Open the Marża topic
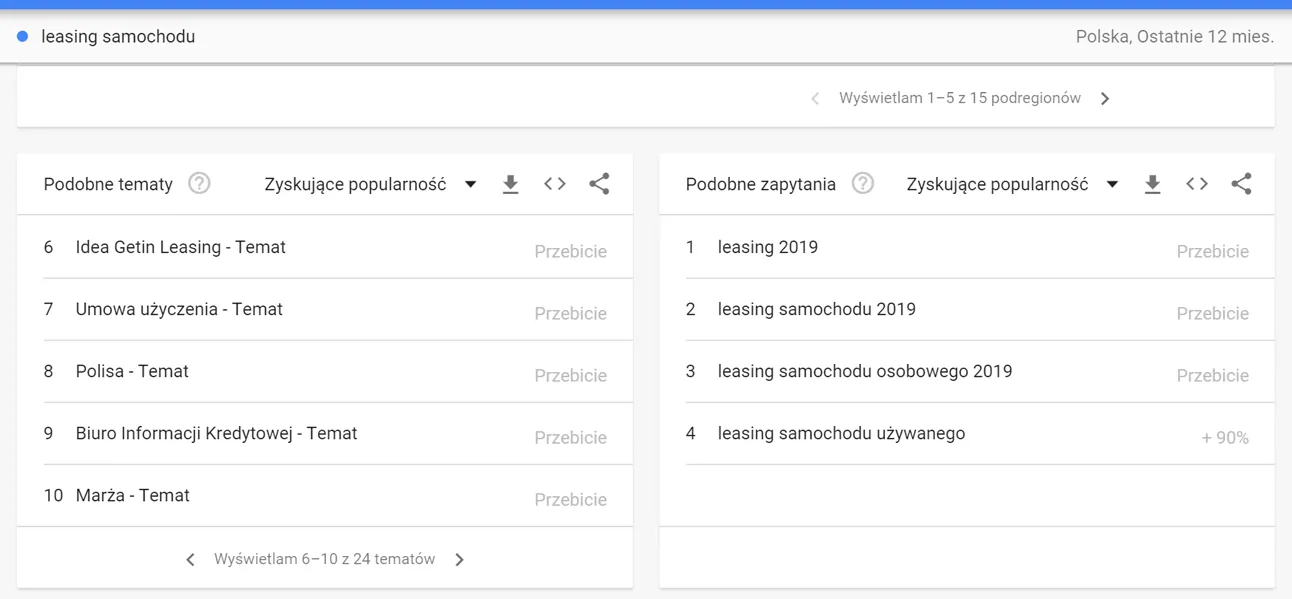This screenshot has width=1292, height=599. pos(133,495)
